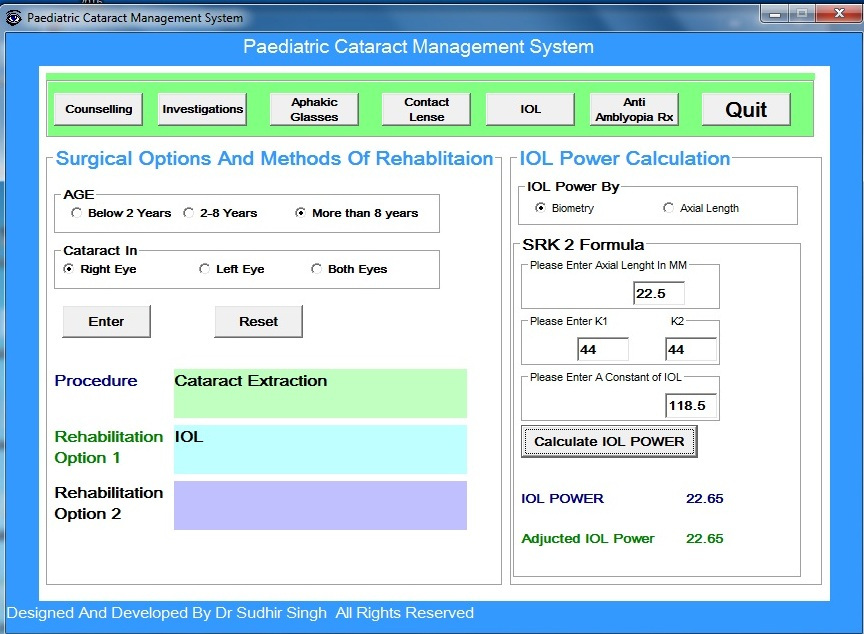Screen dimensions: 864x634
Task: Open the Counselling section
Action: [x=98, y=110]
